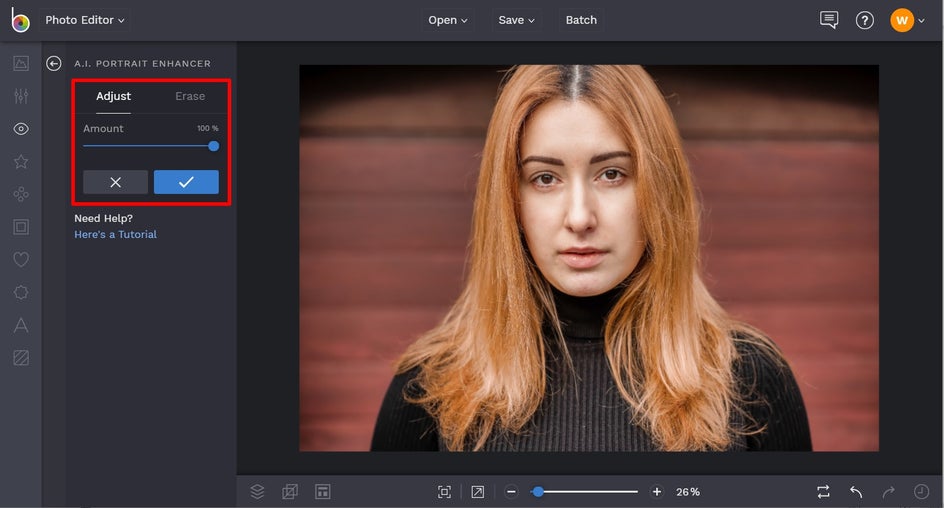Image resolution: width=944 pixels, height=508 pixels.
Task: Apply the effect with checkmark button
Action: [x=186, y=182]
